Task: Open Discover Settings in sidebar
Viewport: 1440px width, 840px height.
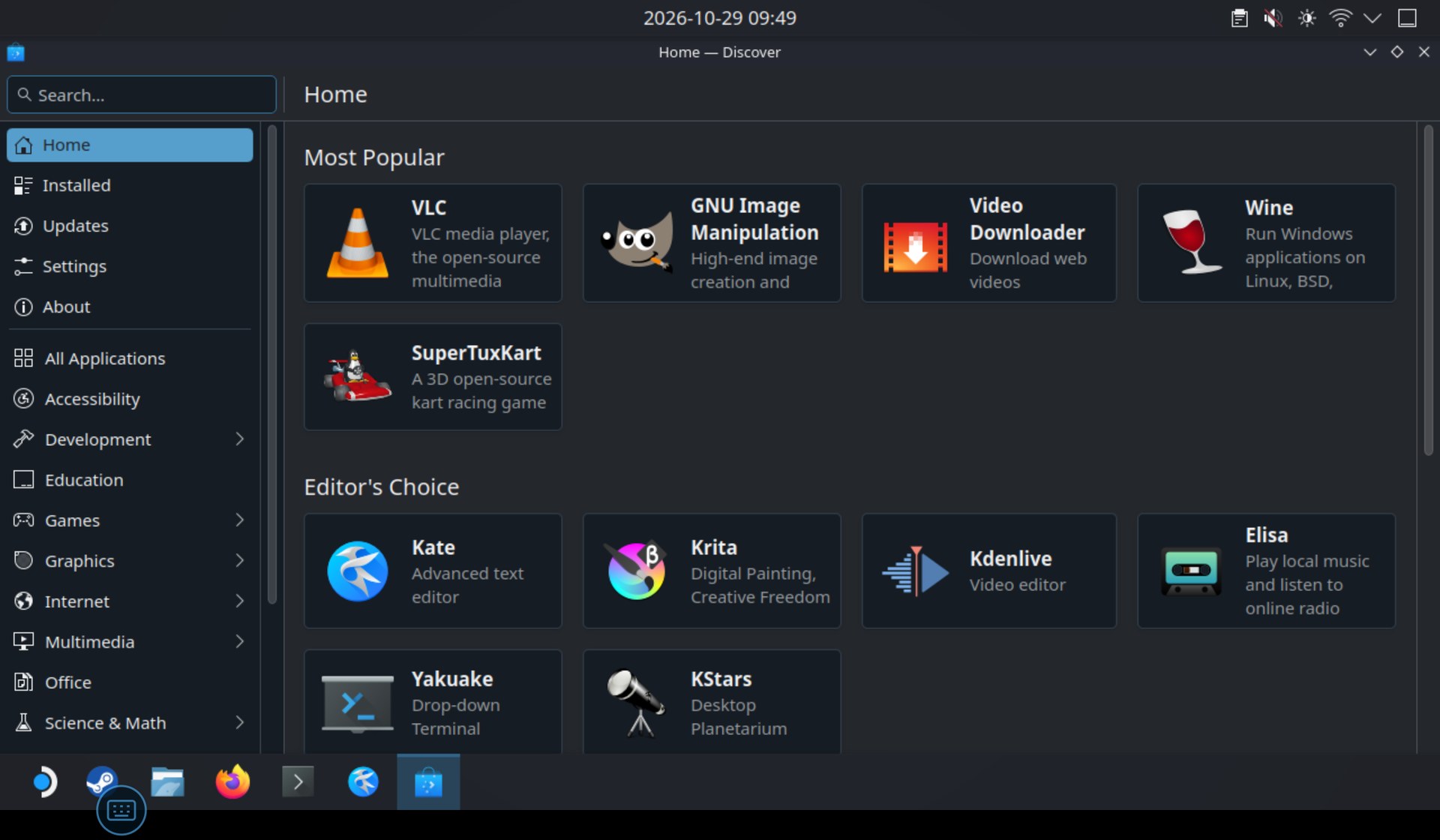Action: [129, 266]
